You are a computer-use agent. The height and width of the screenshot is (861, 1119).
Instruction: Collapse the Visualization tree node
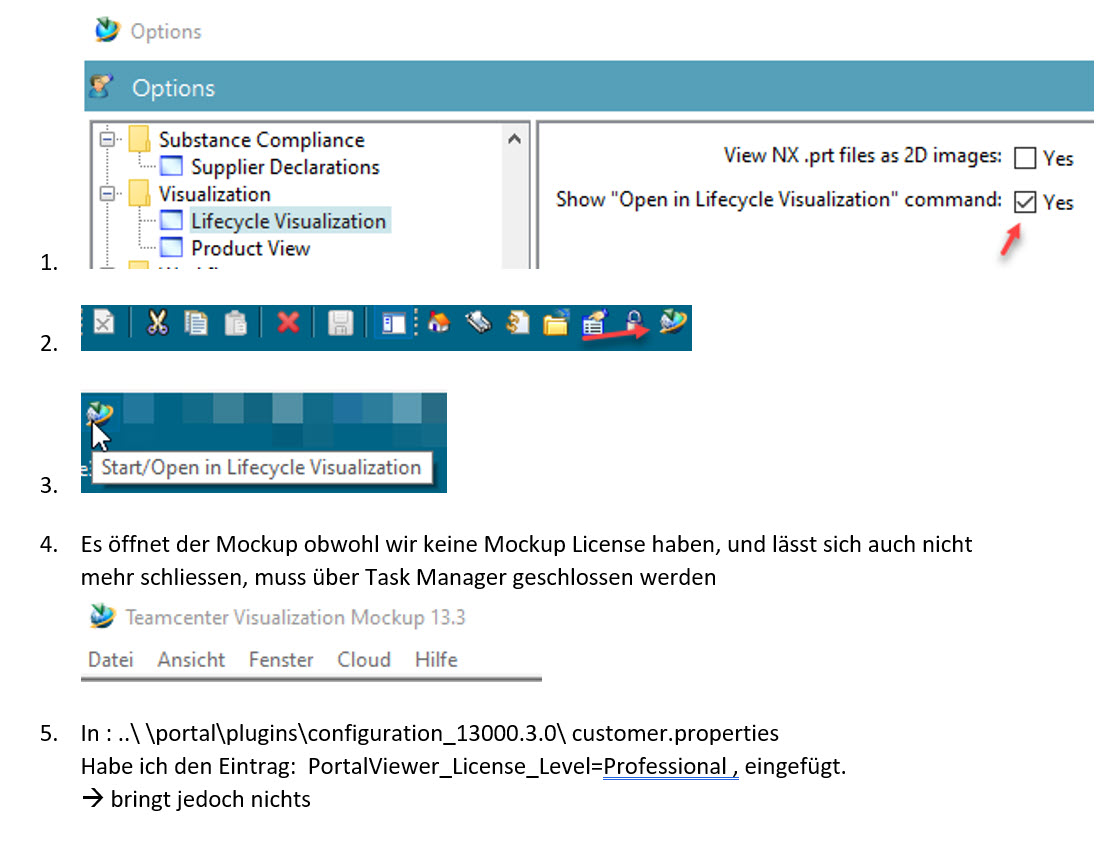pyautogui.click(x=107, y=193)
